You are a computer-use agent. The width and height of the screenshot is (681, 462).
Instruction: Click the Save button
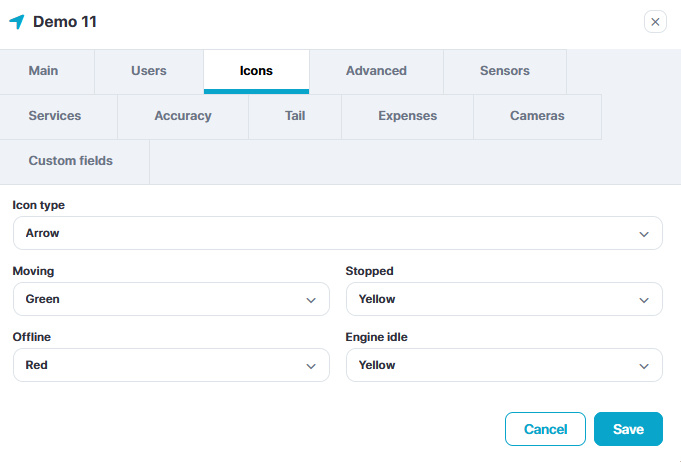point(628,429)
